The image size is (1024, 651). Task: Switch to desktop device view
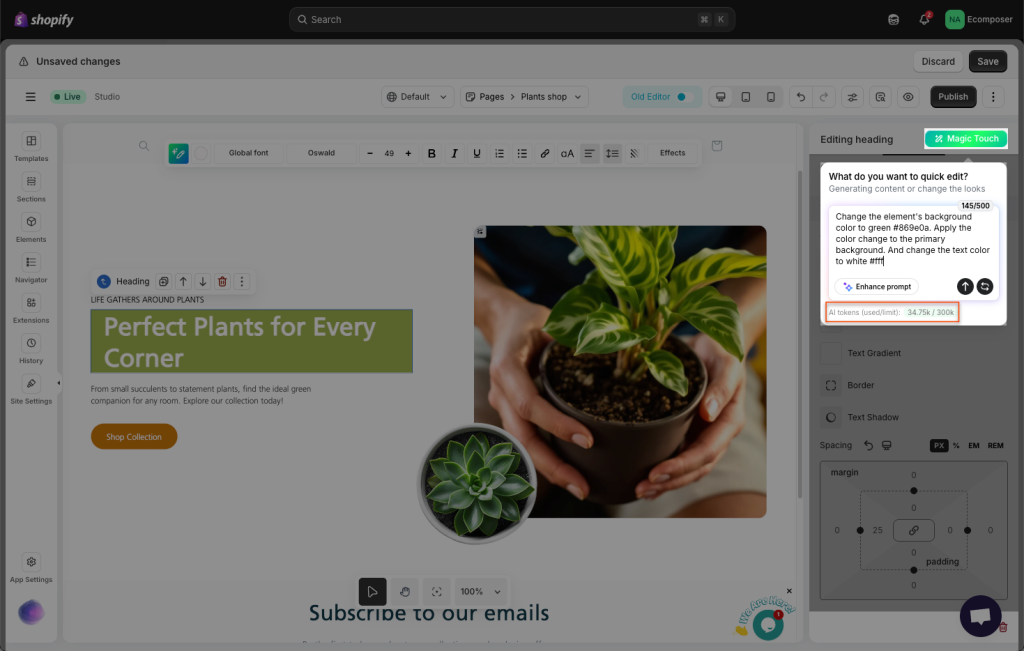[x=720, y=97]
